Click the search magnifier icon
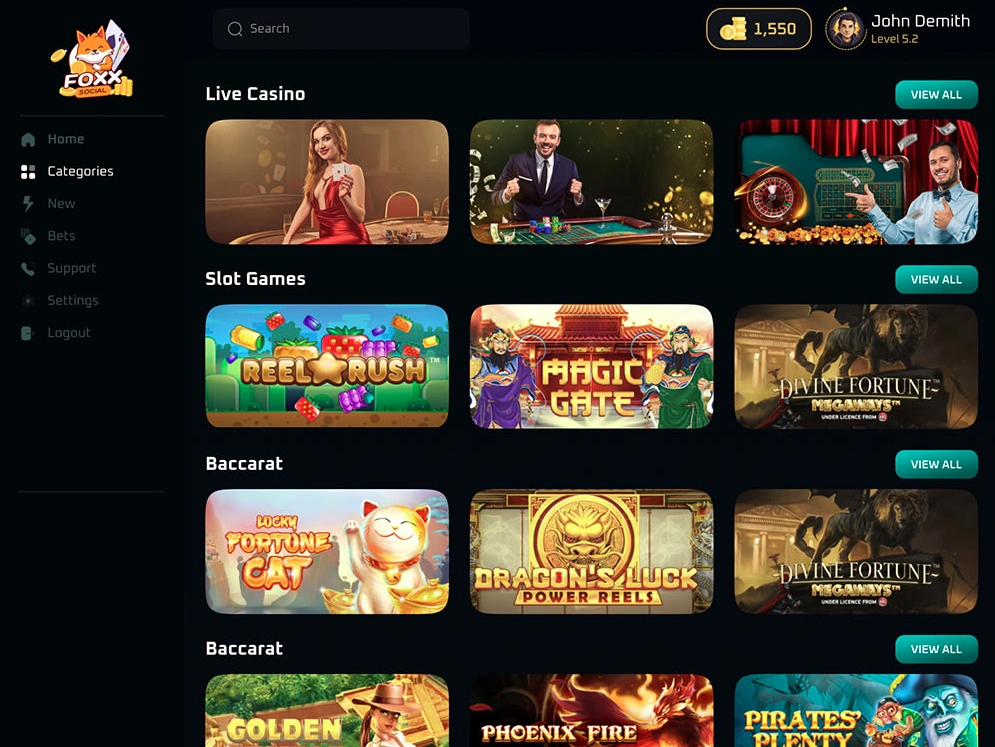The height and width of the screenshot is (747, 995). 235,29
